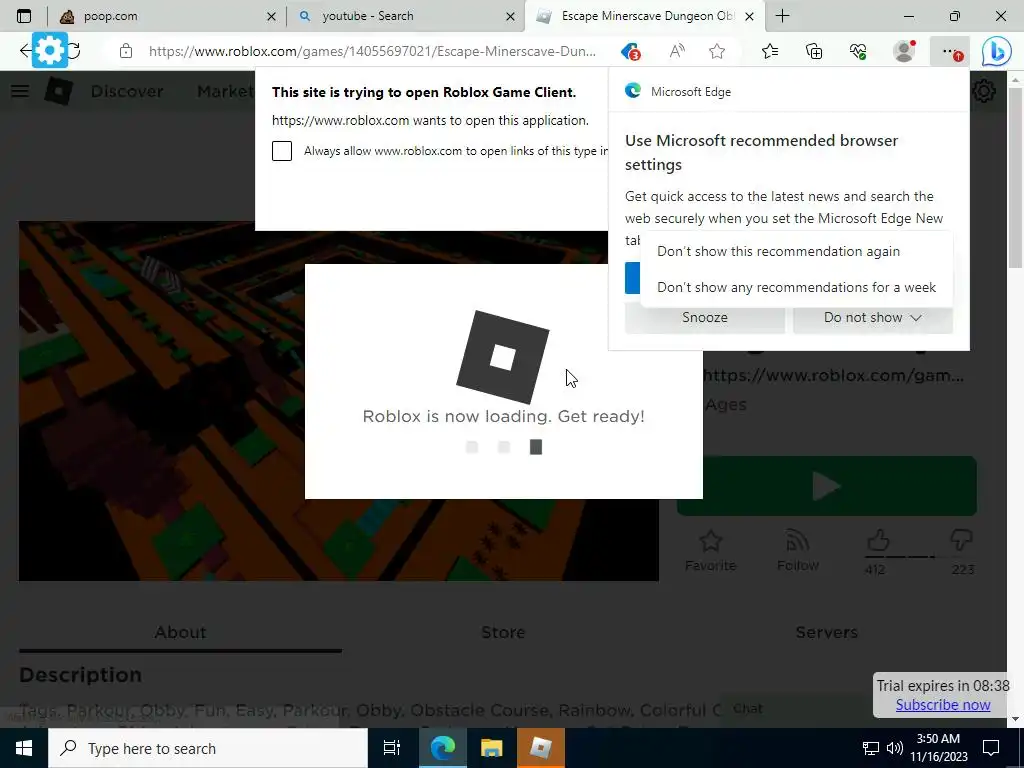Open the Bing Copilot sidebar icon
This screenshot has height=768, width=1024.
pos(997,52)
